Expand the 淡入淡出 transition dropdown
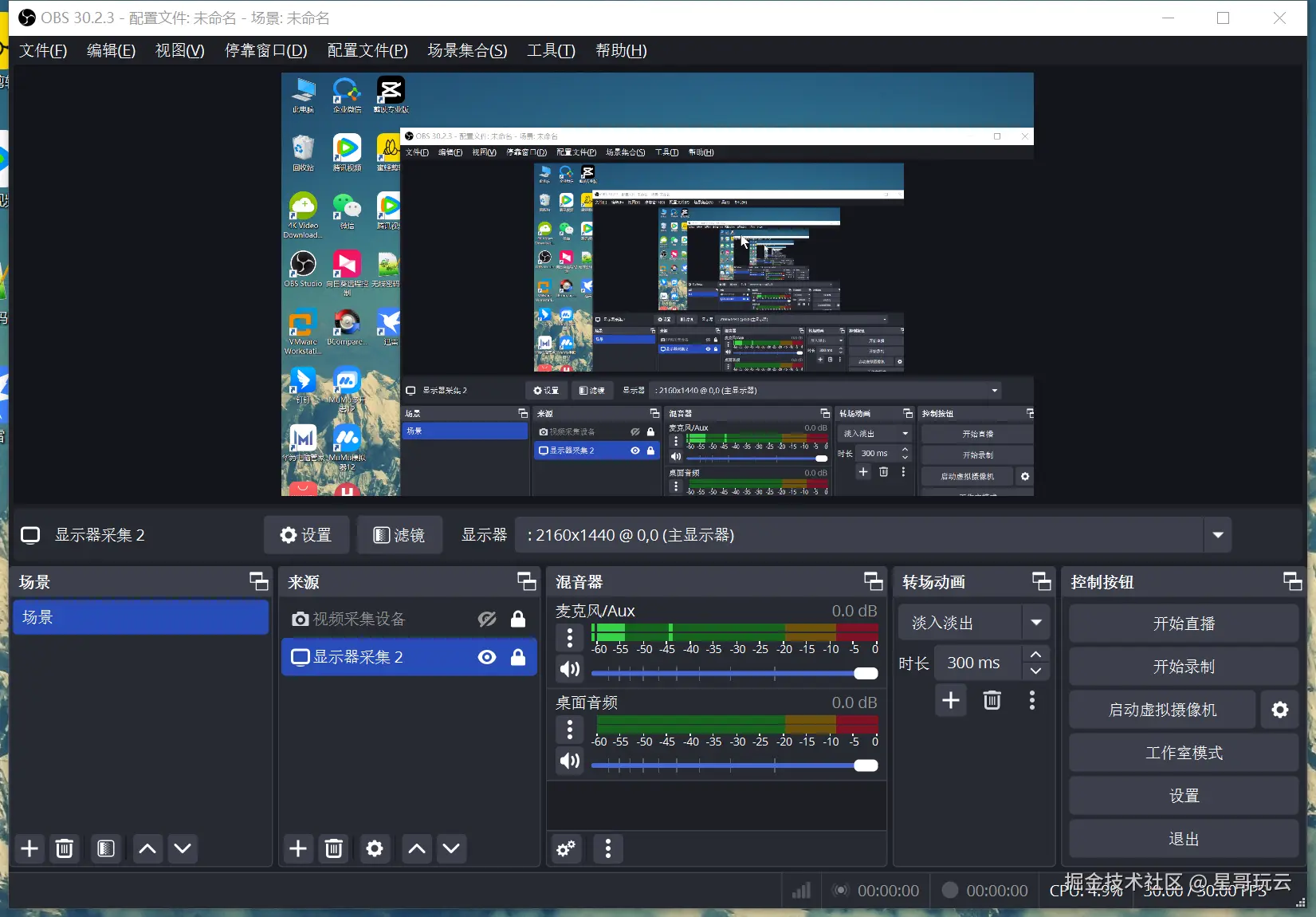The image size is (1316, 917). click(1036, 623)
